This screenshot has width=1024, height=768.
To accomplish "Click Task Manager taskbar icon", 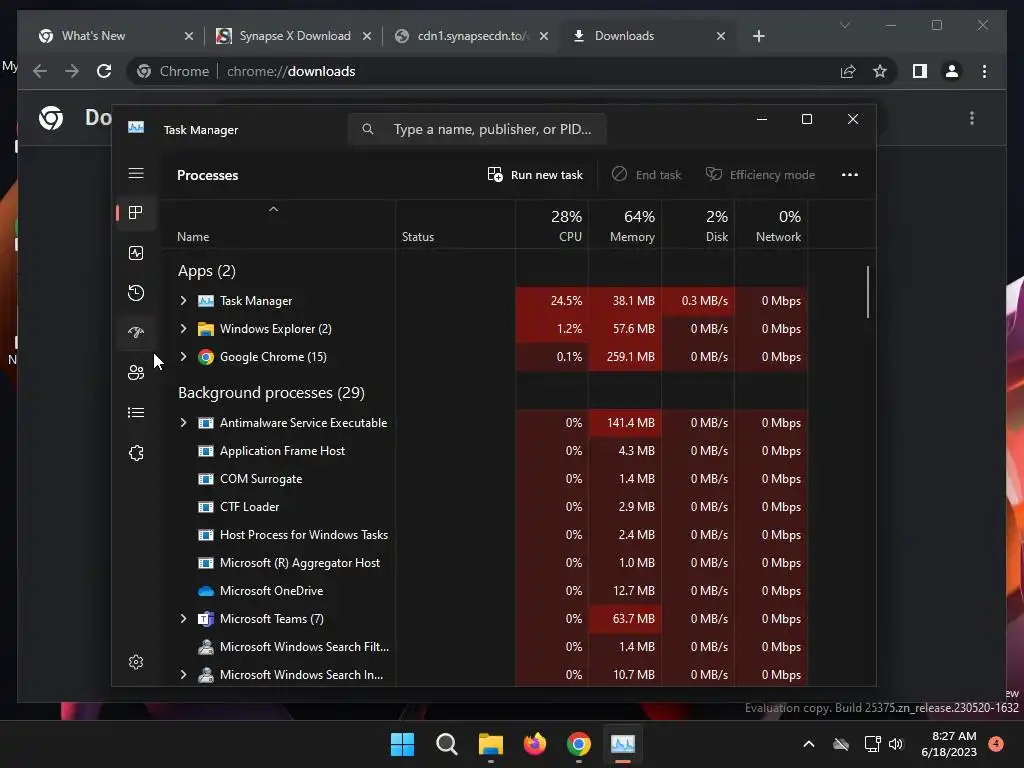I will 622,744.
